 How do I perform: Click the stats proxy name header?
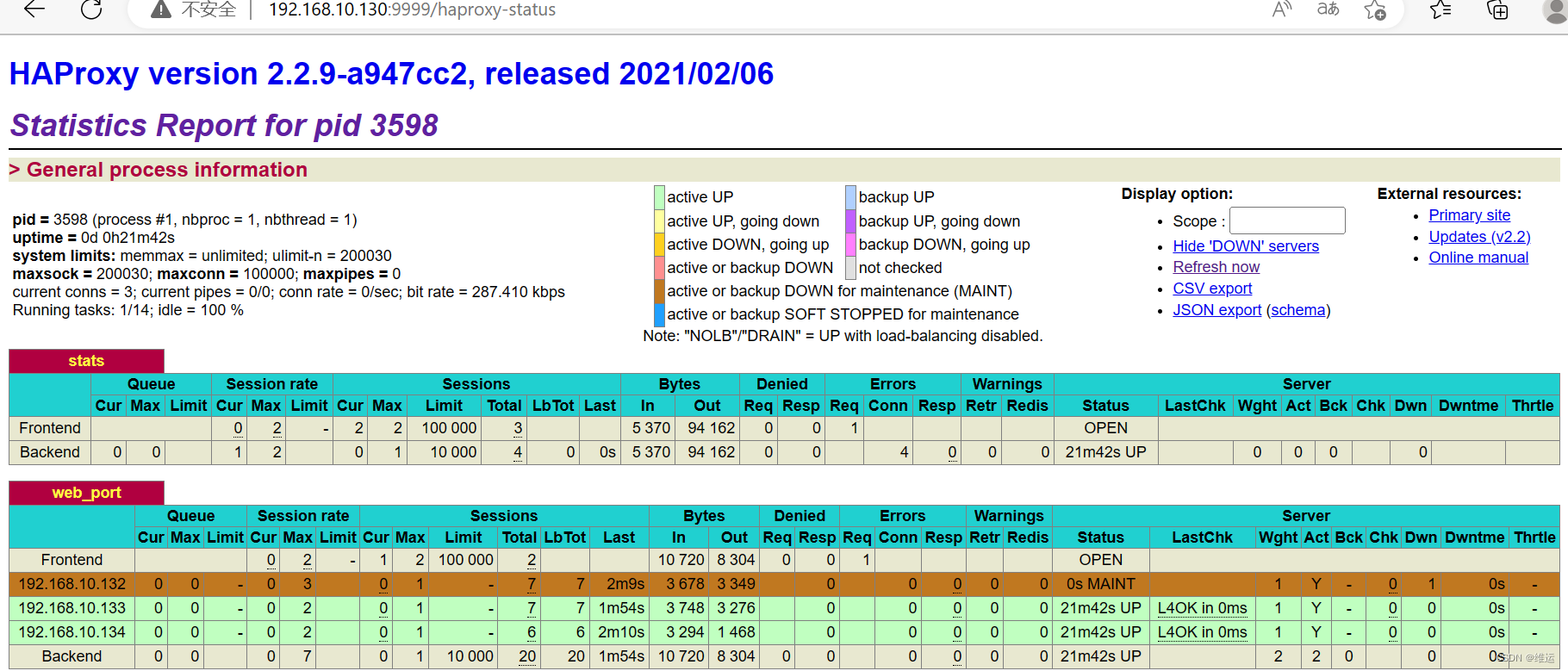pyautogui.click(x=86, y=361)
